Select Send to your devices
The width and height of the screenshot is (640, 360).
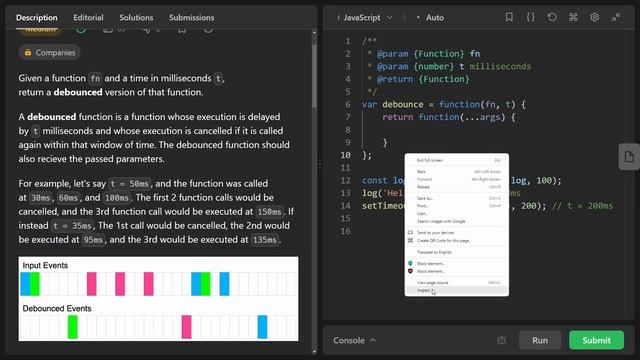[456, 233]
